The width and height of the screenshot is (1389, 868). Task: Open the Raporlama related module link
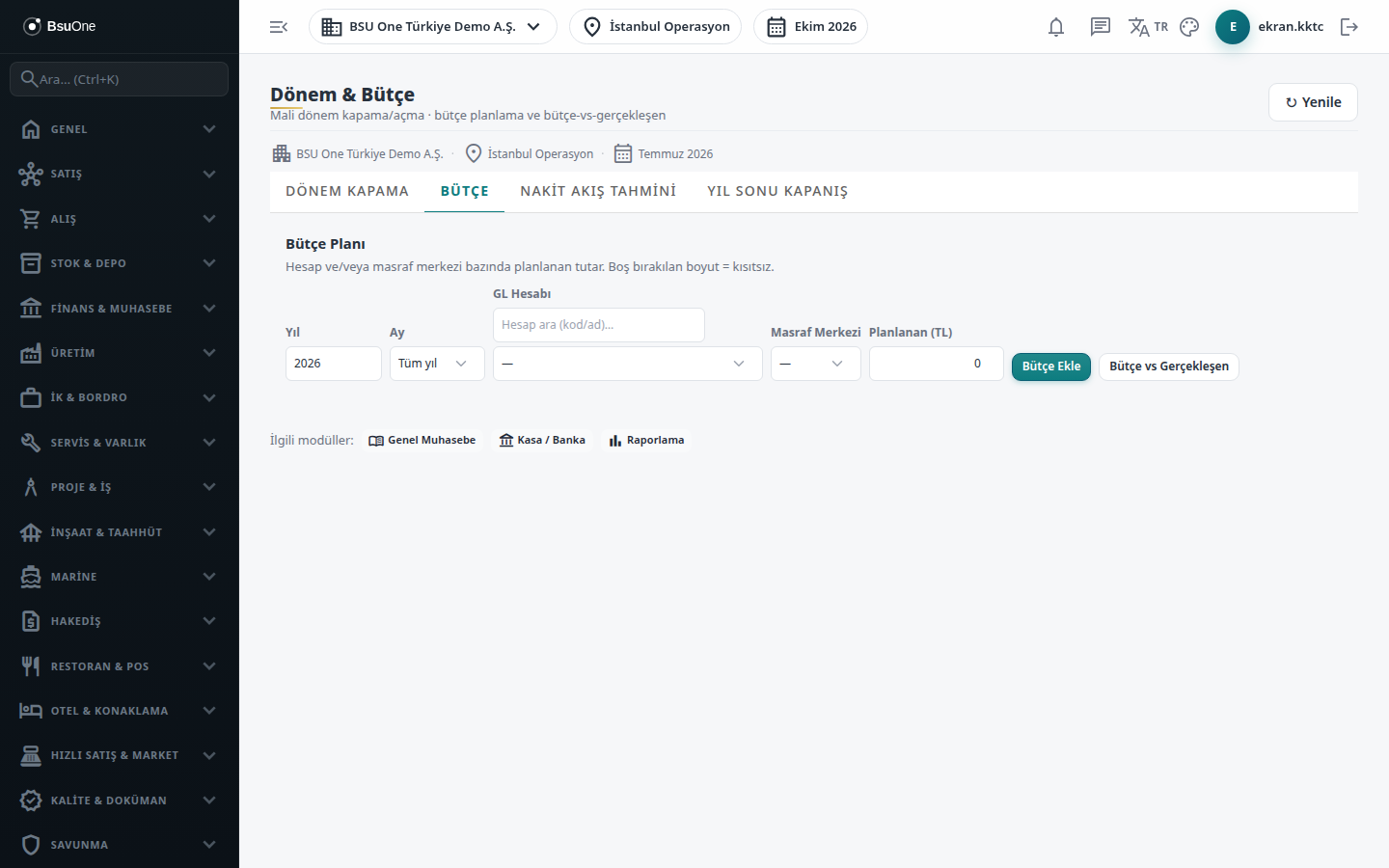[646, 441]
